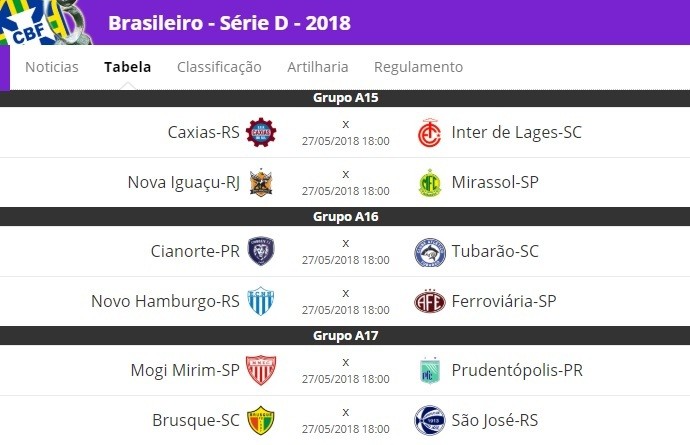Click the Mirassol-SP team crest
The height and width of the screenshot is (445, 690).
(x=430, y=183)
